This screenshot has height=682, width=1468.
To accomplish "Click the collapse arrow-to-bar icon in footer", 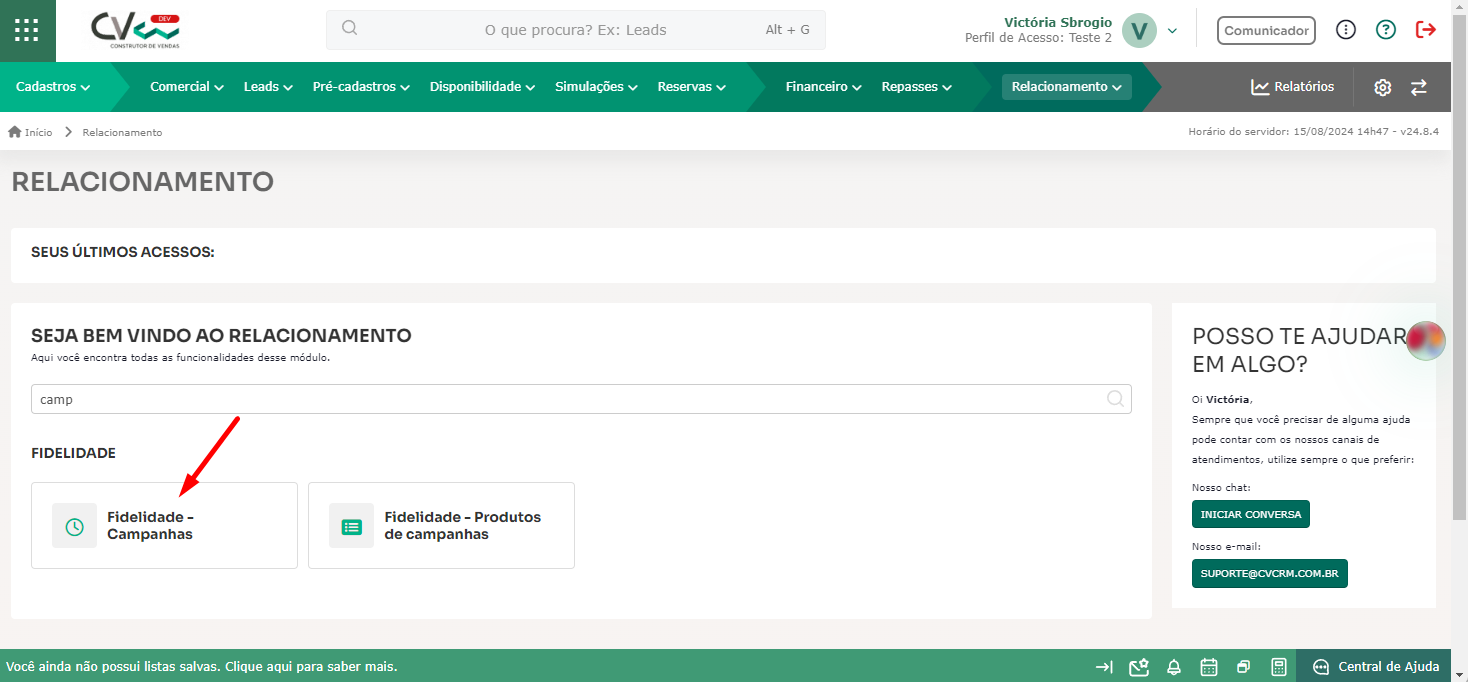I will tap(1104, 667).
